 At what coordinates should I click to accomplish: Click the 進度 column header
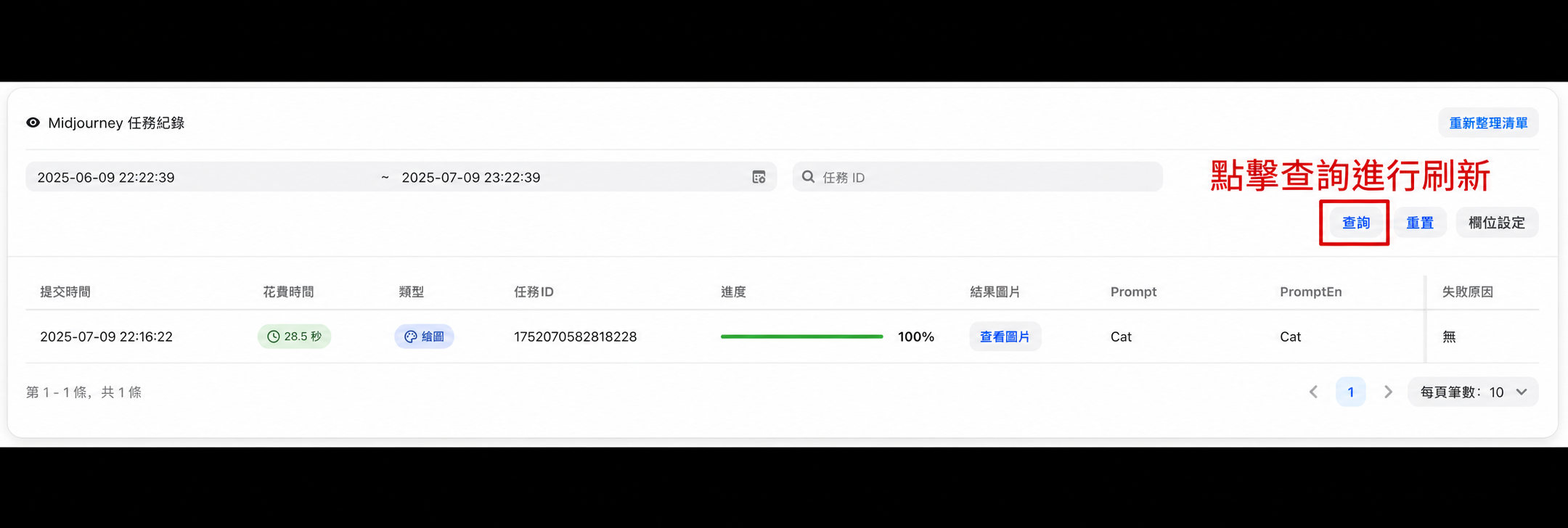pyautogui.click(x=733, y=292)
